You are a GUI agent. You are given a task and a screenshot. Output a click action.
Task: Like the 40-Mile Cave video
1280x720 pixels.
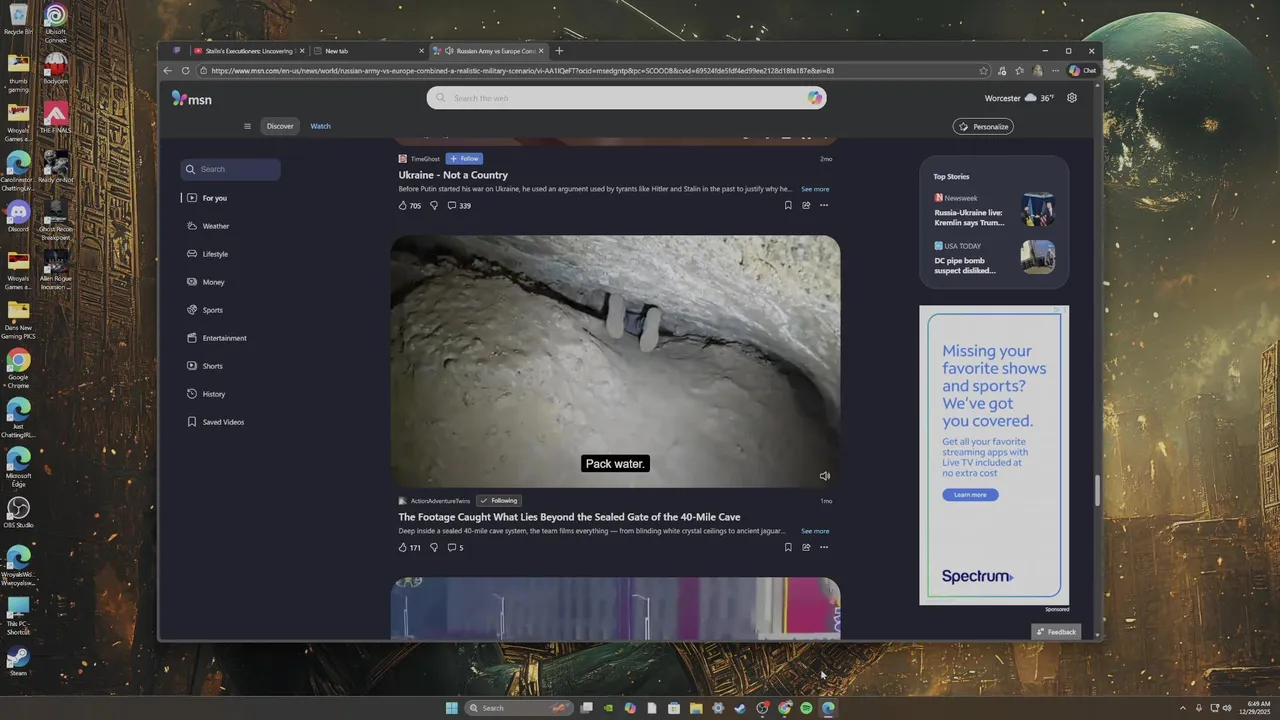[x=409, y=548]
